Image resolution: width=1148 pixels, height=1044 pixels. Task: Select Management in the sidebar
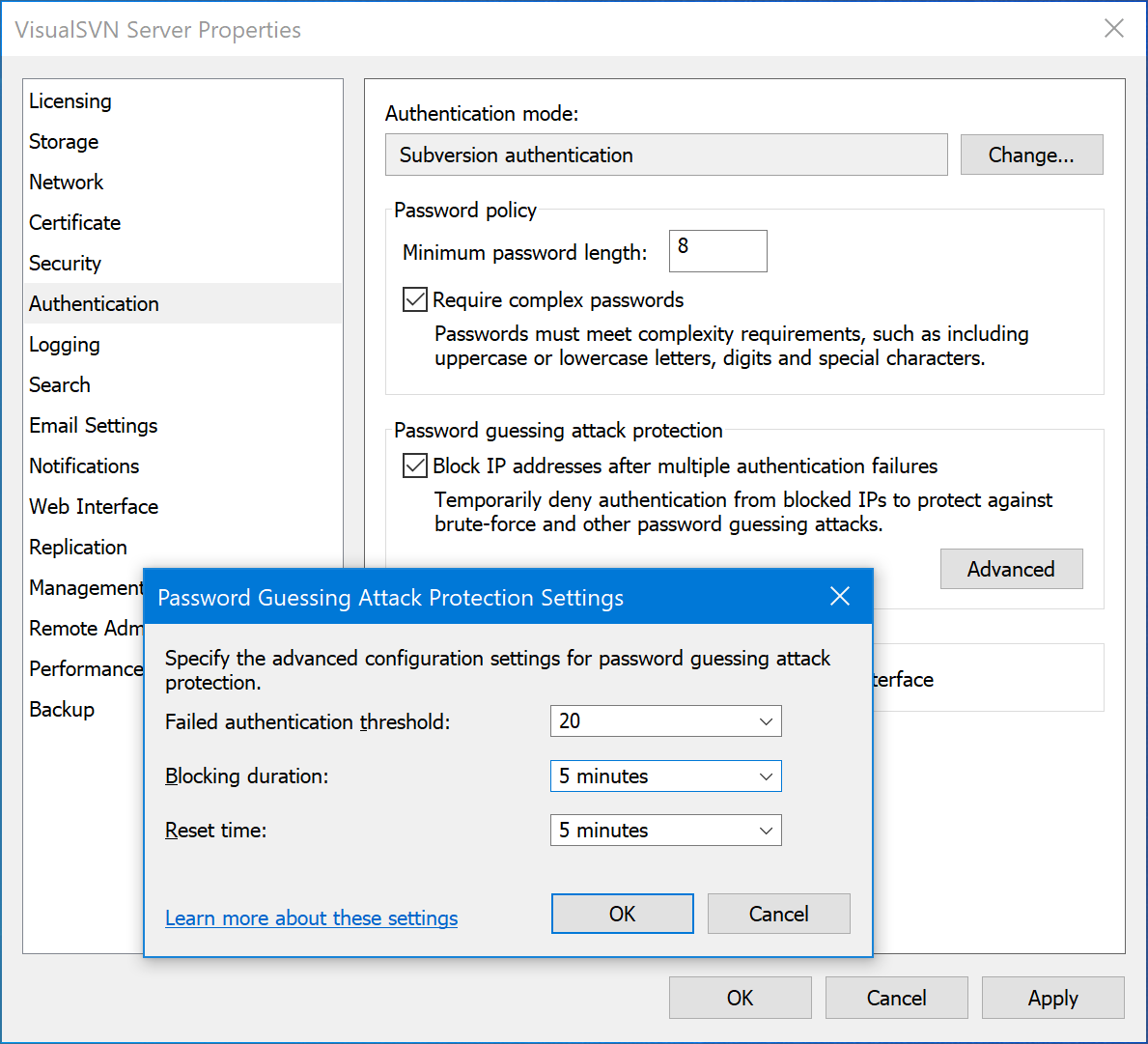[85, 588]
